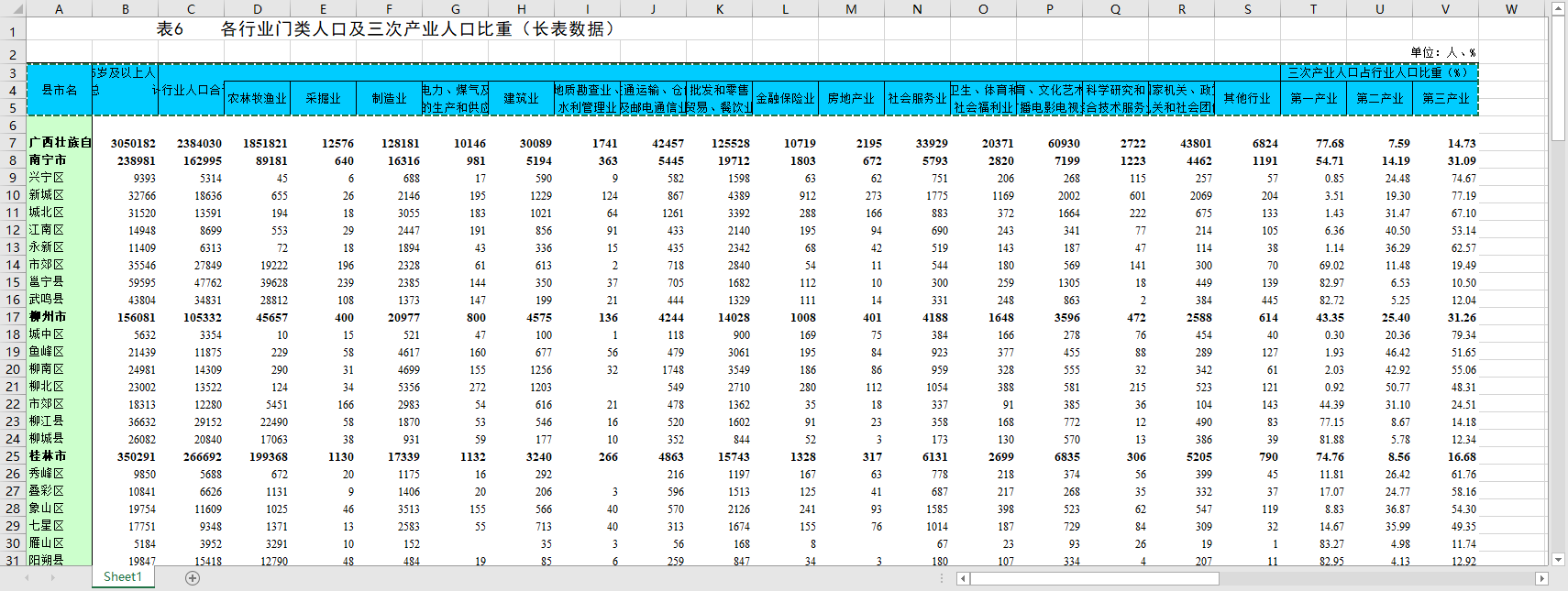Select the 柳州市 row label cell

tap(60, 317)
